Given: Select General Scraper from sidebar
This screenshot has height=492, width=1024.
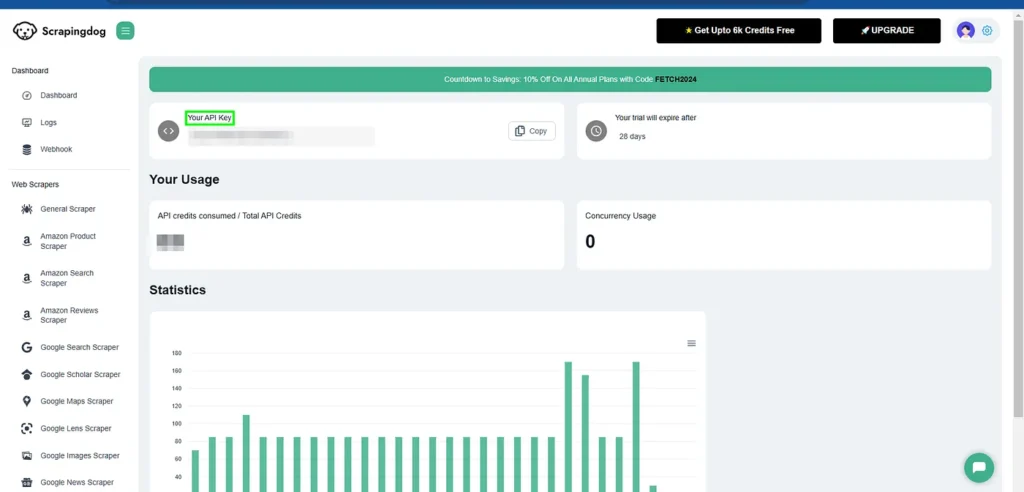Looking at the screenshot, I should pyautogui.click(x=67, y=209).
